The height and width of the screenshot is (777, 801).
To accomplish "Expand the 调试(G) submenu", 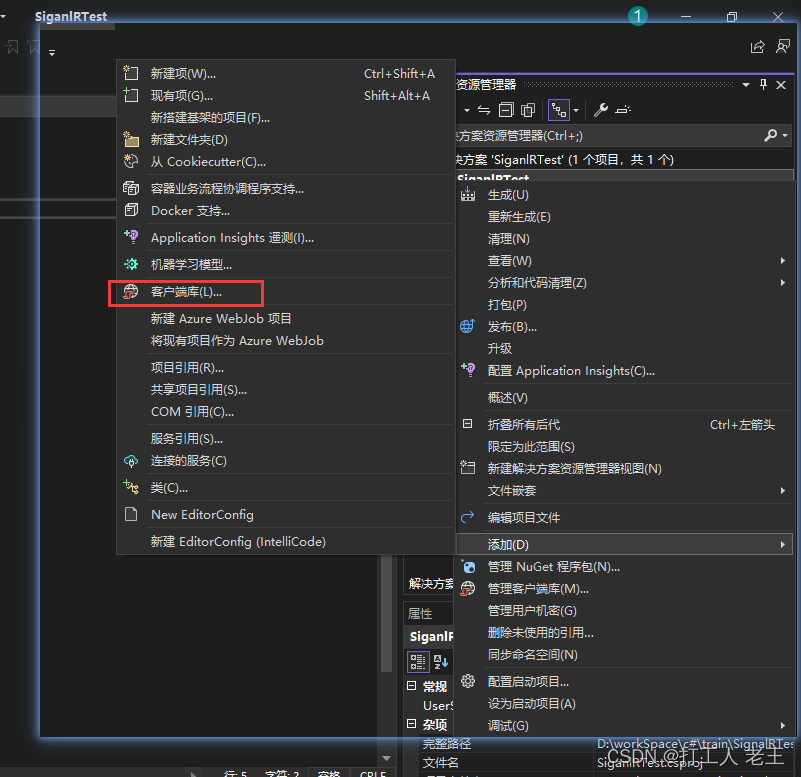I will point(624,725).
